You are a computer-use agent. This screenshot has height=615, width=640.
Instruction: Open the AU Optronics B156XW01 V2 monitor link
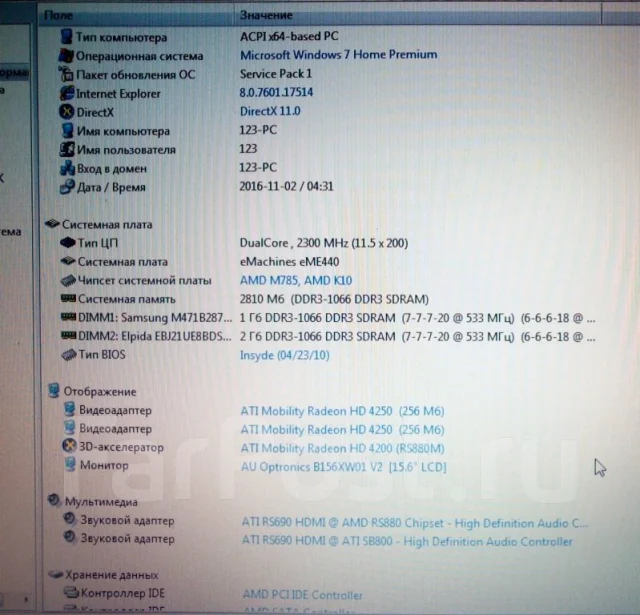(344, 467)
